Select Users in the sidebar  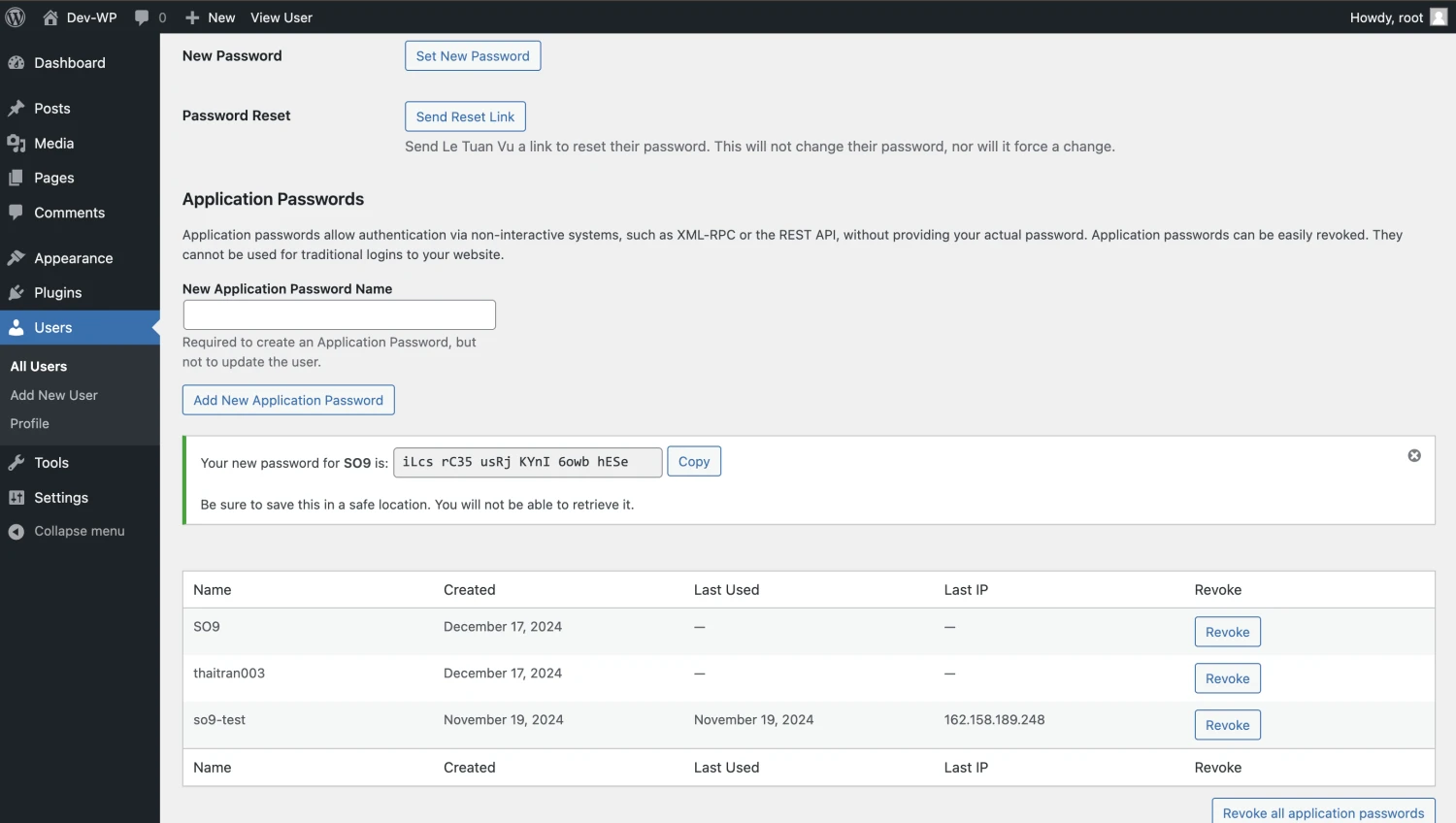point(80,328)
